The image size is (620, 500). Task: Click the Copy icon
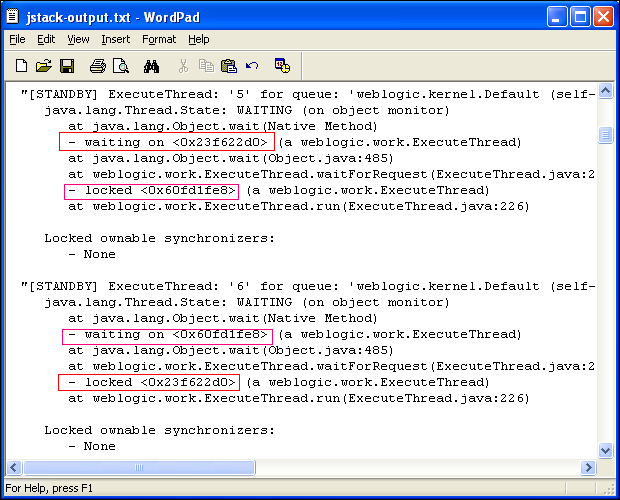point(206,66)
